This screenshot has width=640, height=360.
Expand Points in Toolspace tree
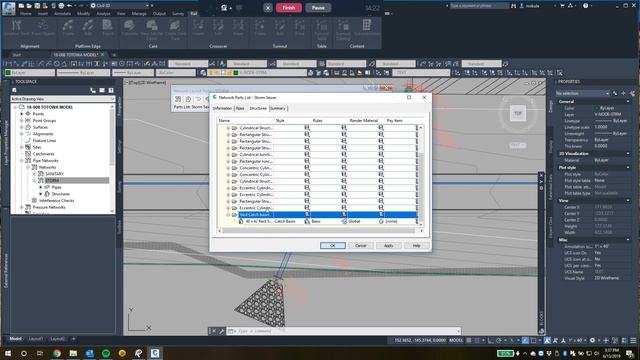(22, 114)
